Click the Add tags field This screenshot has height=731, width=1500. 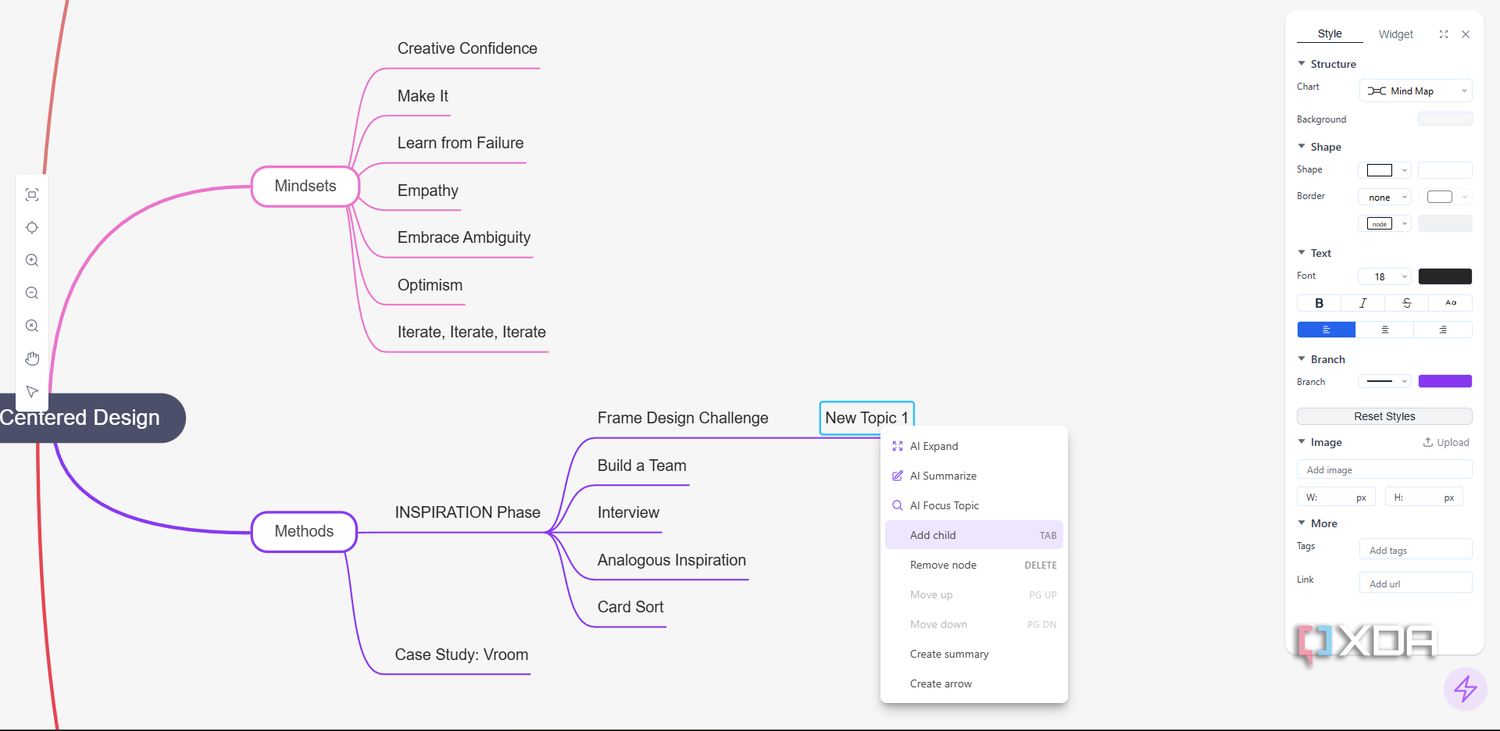(x=1416, y=549)
